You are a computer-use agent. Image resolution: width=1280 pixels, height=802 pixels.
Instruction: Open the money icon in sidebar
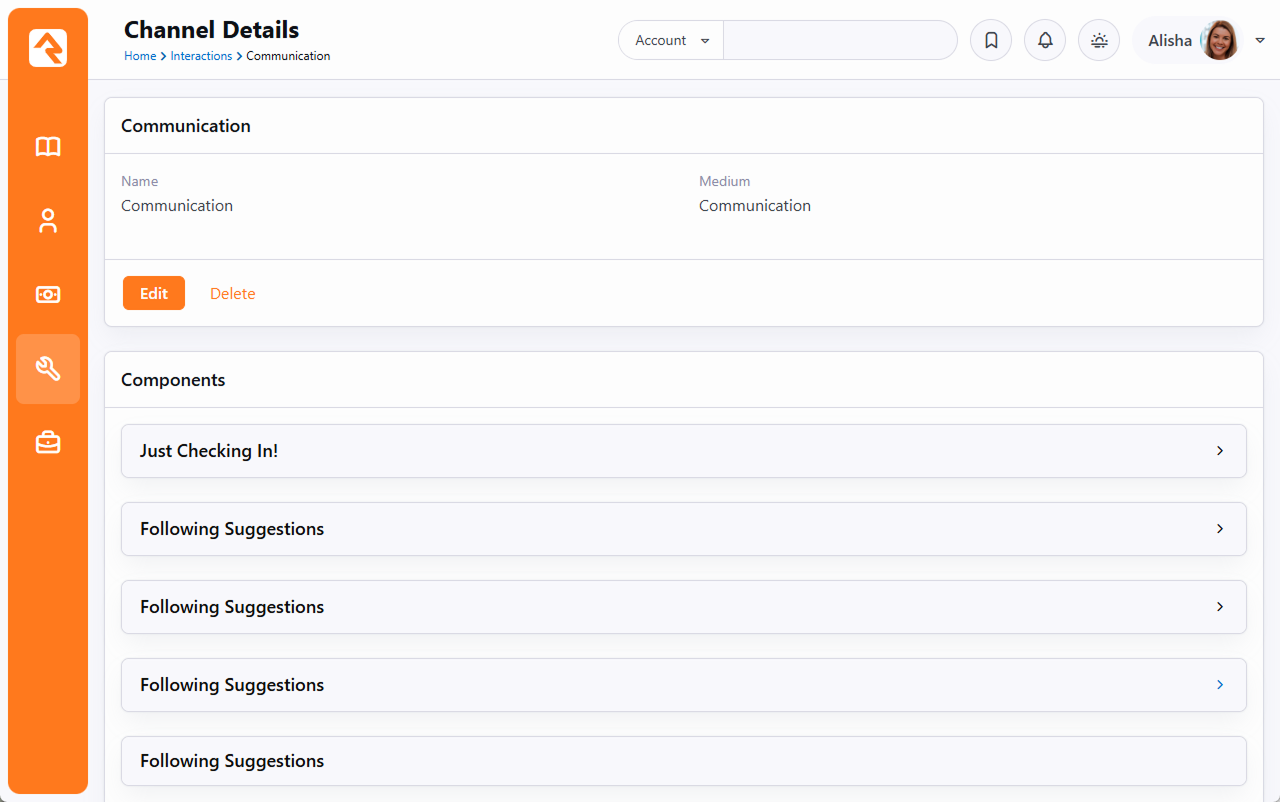coord(48,295)
